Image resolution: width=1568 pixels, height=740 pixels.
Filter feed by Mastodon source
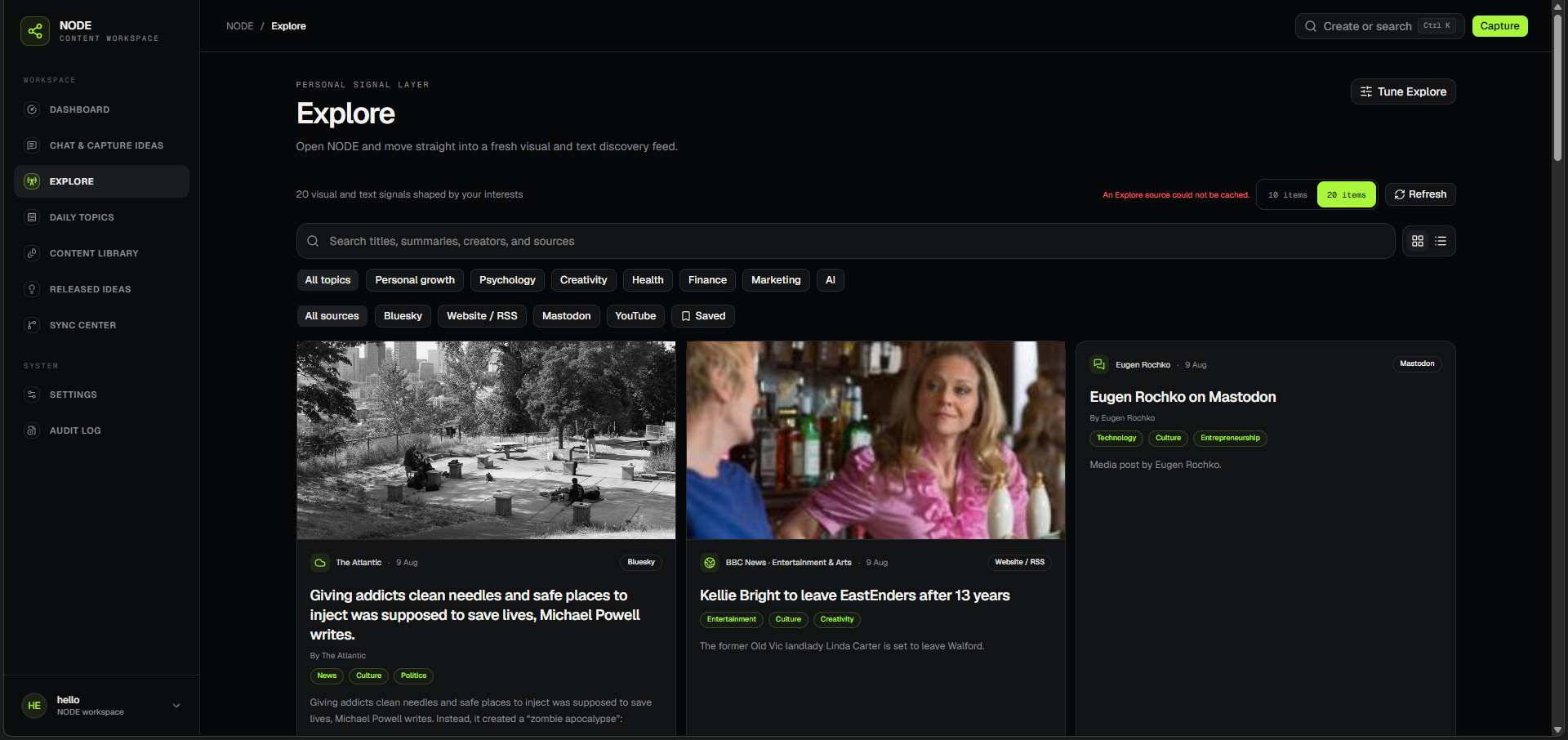point(567,316)
